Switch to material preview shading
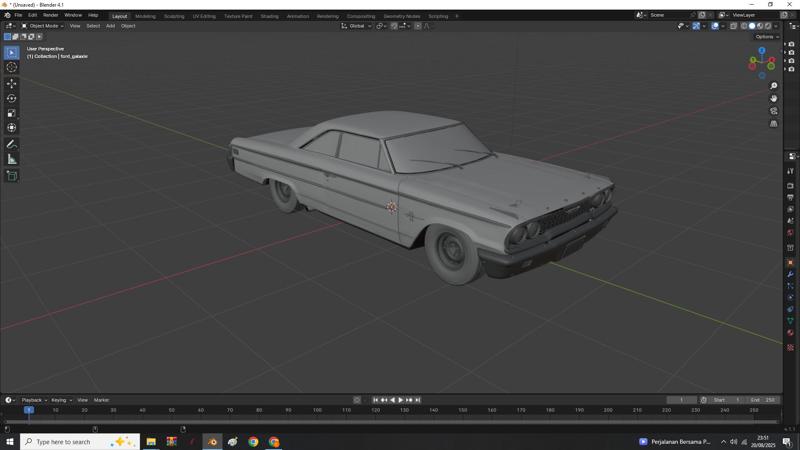Viewport: 800px width, 450px height. coord(760,26)
